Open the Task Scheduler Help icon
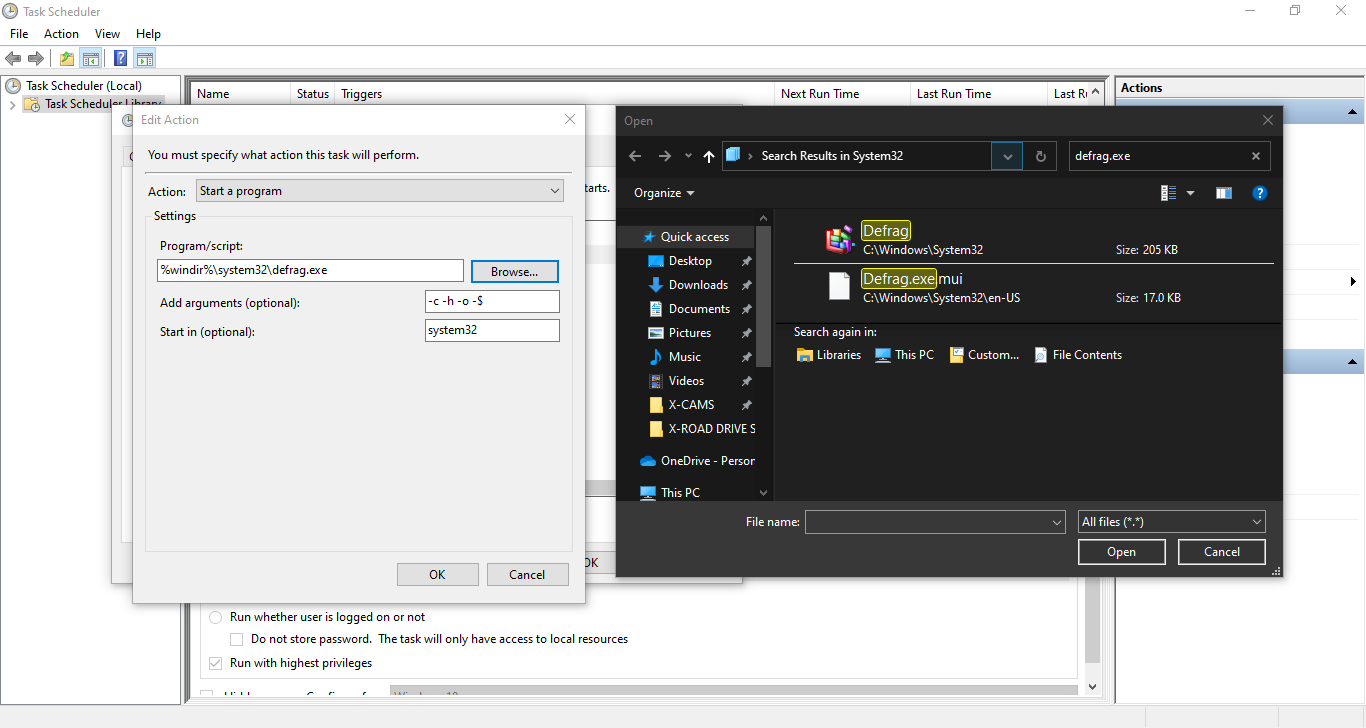The width and height of the screenshot is (1366, 728). [x=120, y=57]
